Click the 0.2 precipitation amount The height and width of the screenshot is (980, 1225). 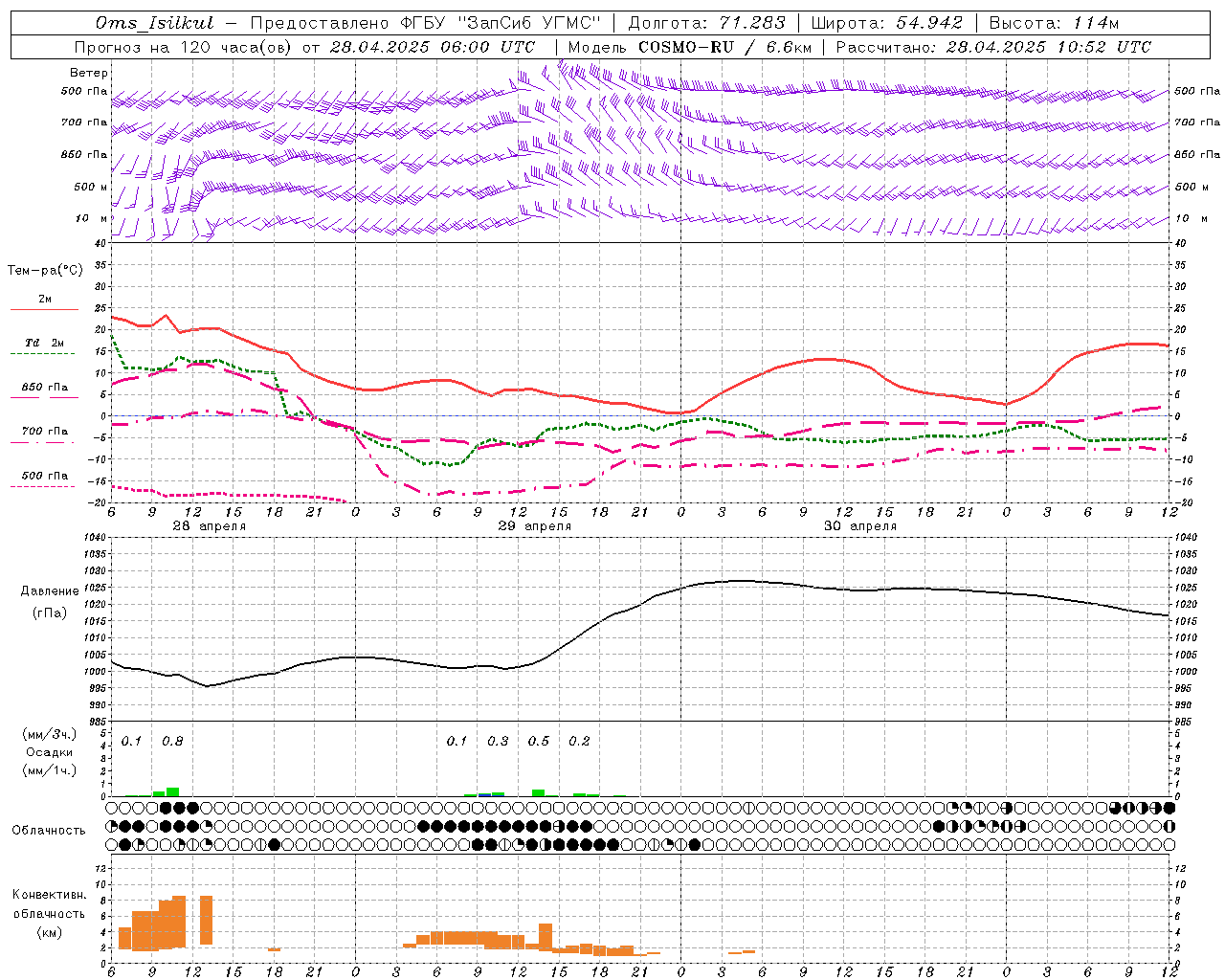(x=579, y=742)
